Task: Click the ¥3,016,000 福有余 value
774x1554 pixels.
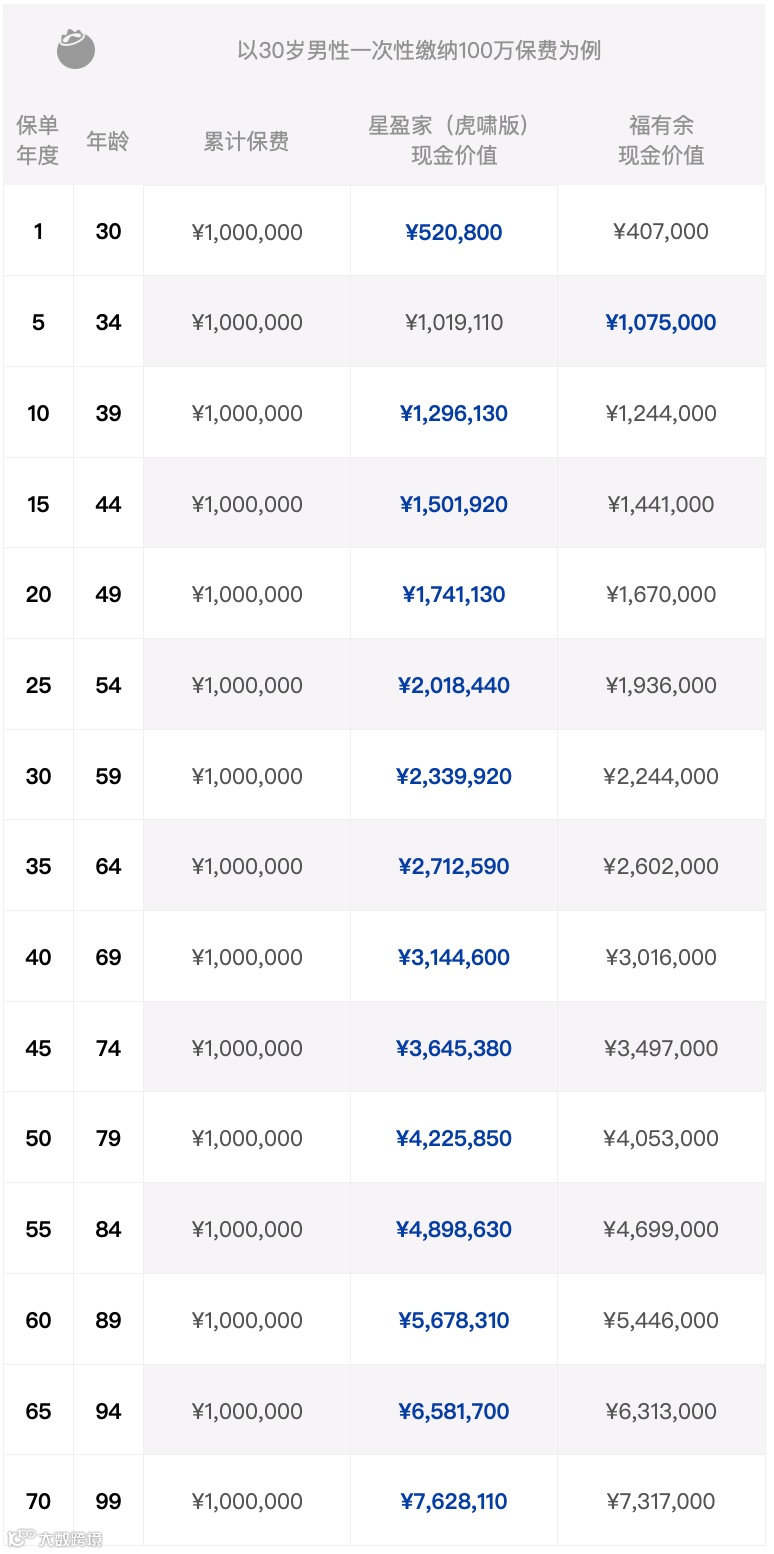Action: coord(661,957)
